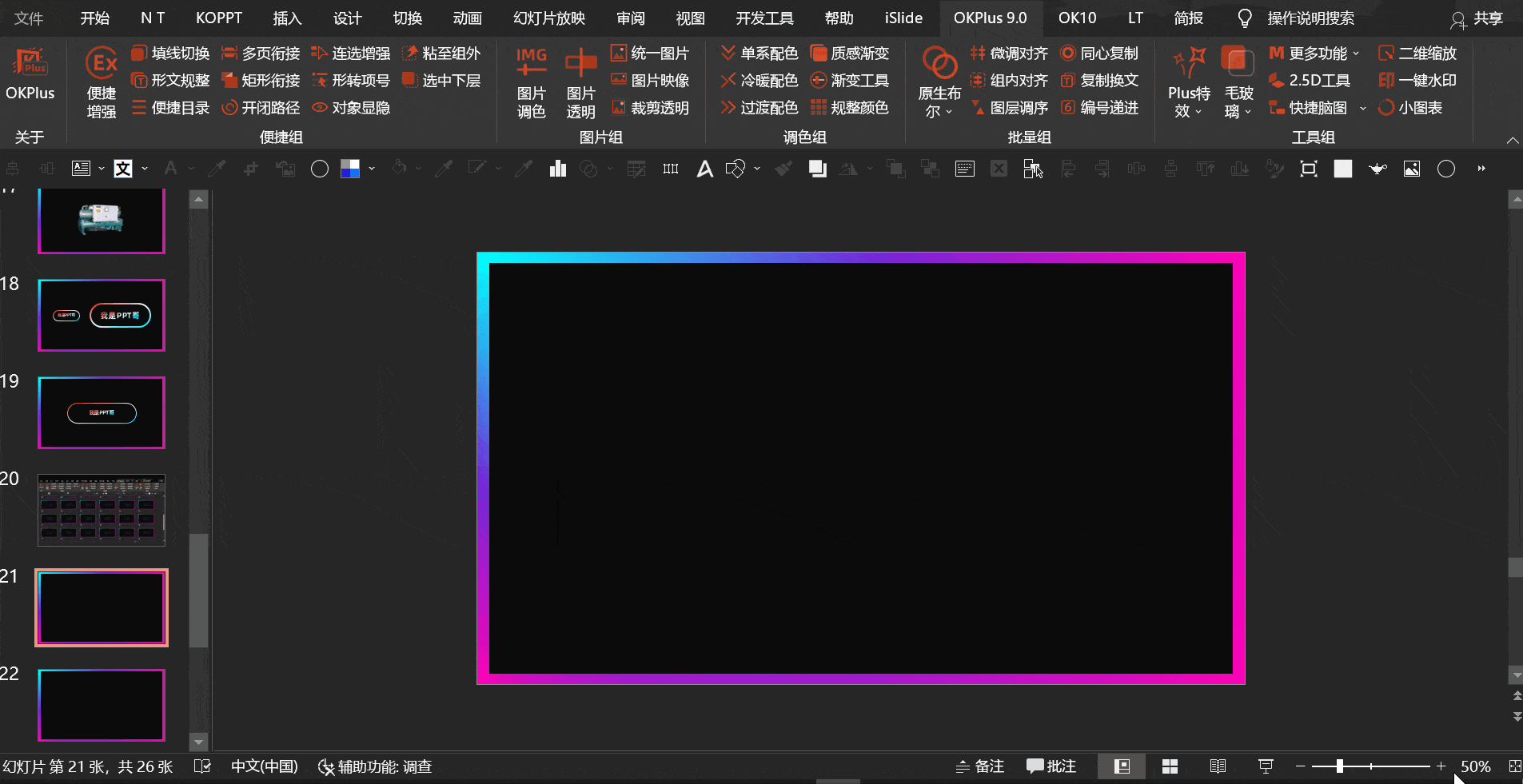Click 开闭路径 tool
Screen dimensions: 1523x784
(261, 108)
